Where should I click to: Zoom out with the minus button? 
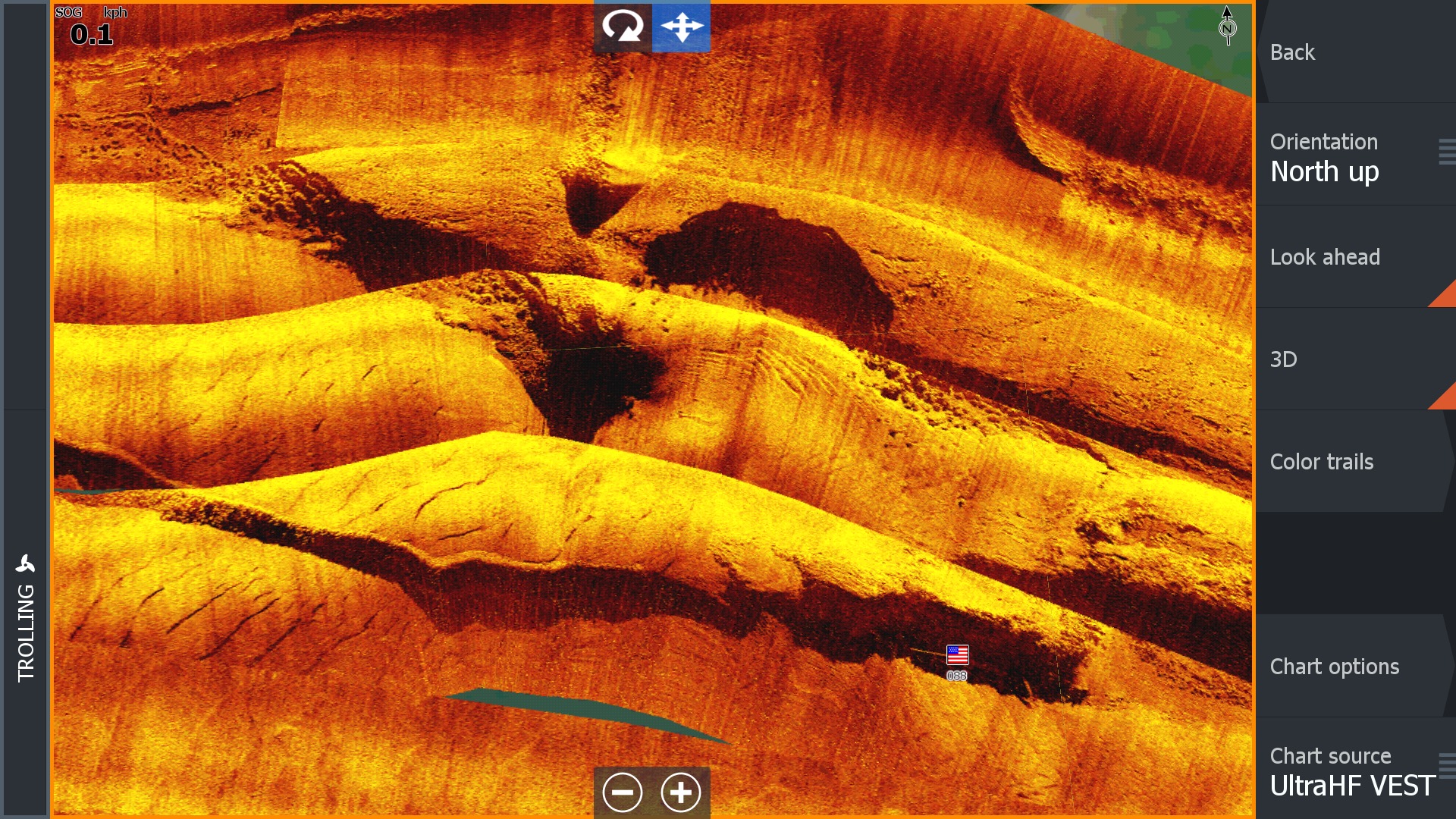pyautogui.click(x=623, y=792)
